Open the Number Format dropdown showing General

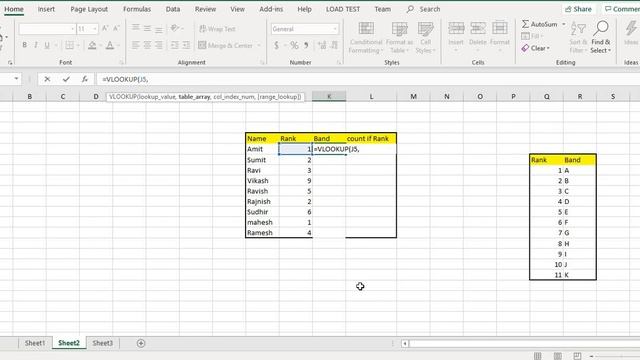pyautogui.click(x=335, y=29)
